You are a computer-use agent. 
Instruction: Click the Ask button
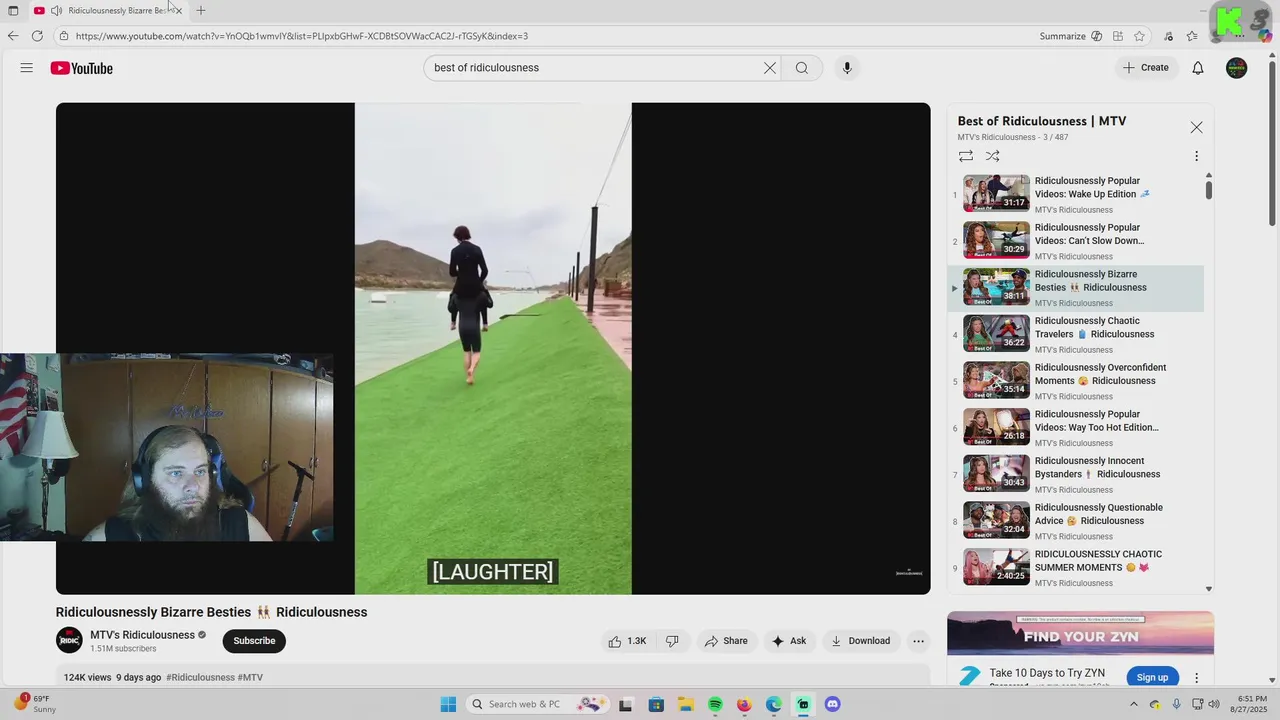[788, 641]
